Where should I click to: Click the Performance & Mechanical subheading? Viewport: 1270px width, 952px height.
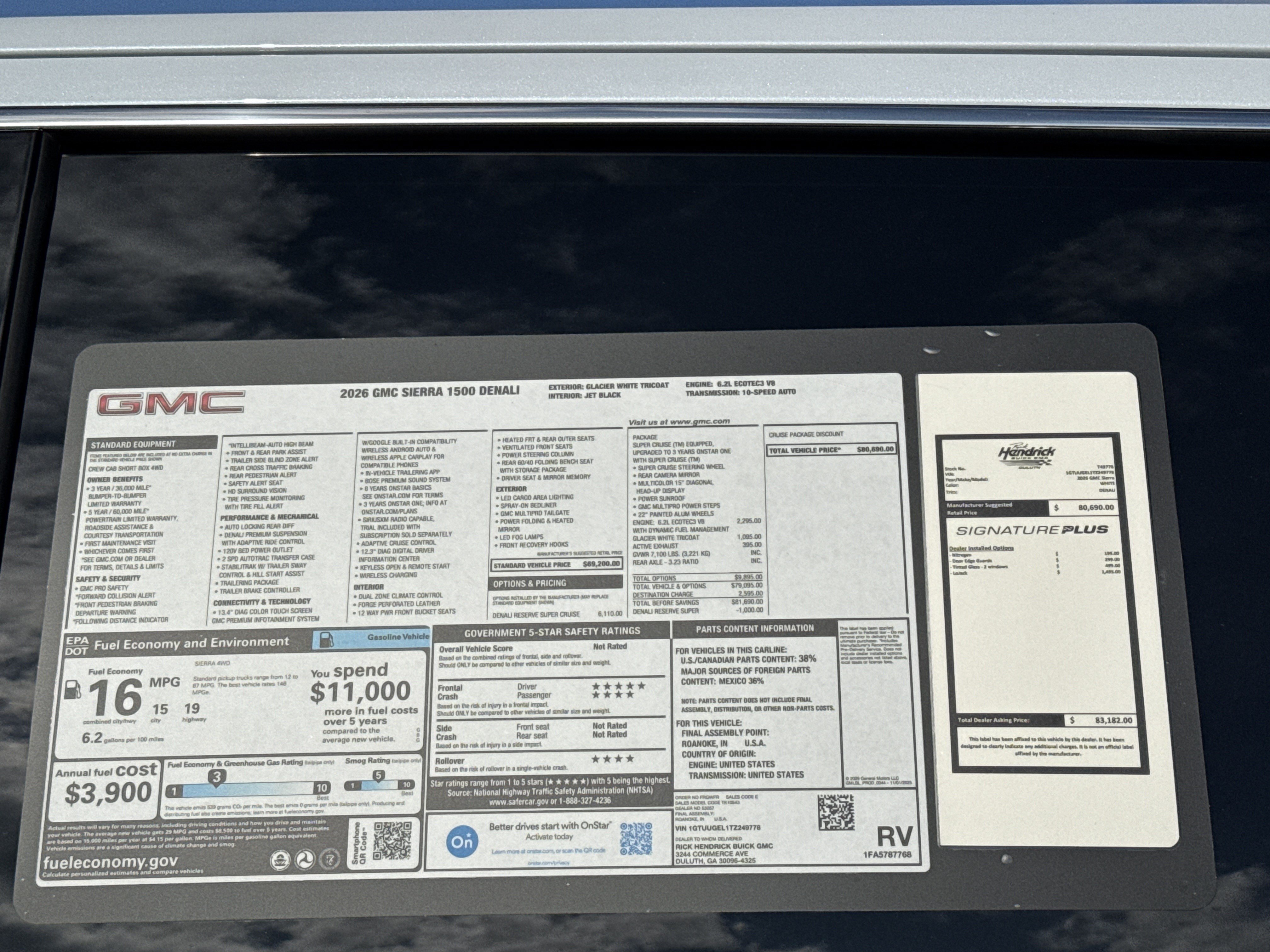coord(269,517)
